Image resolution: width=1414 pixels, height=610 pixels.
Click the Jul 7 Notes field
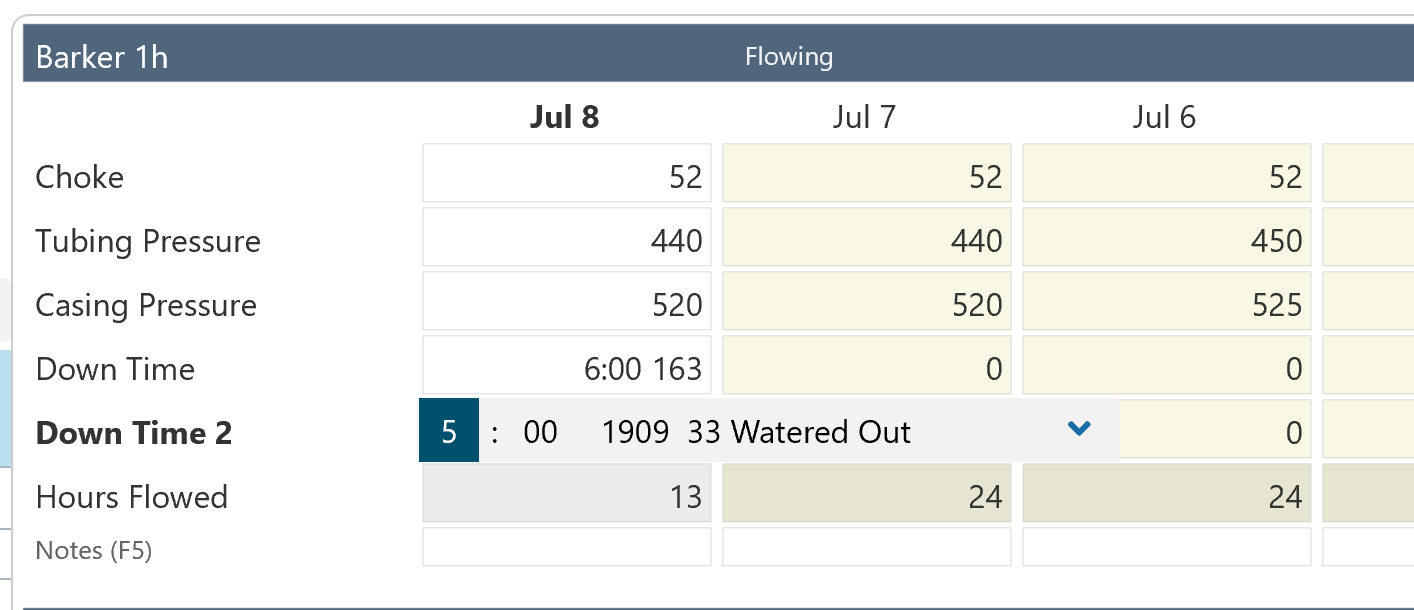[x=867, y=547]
